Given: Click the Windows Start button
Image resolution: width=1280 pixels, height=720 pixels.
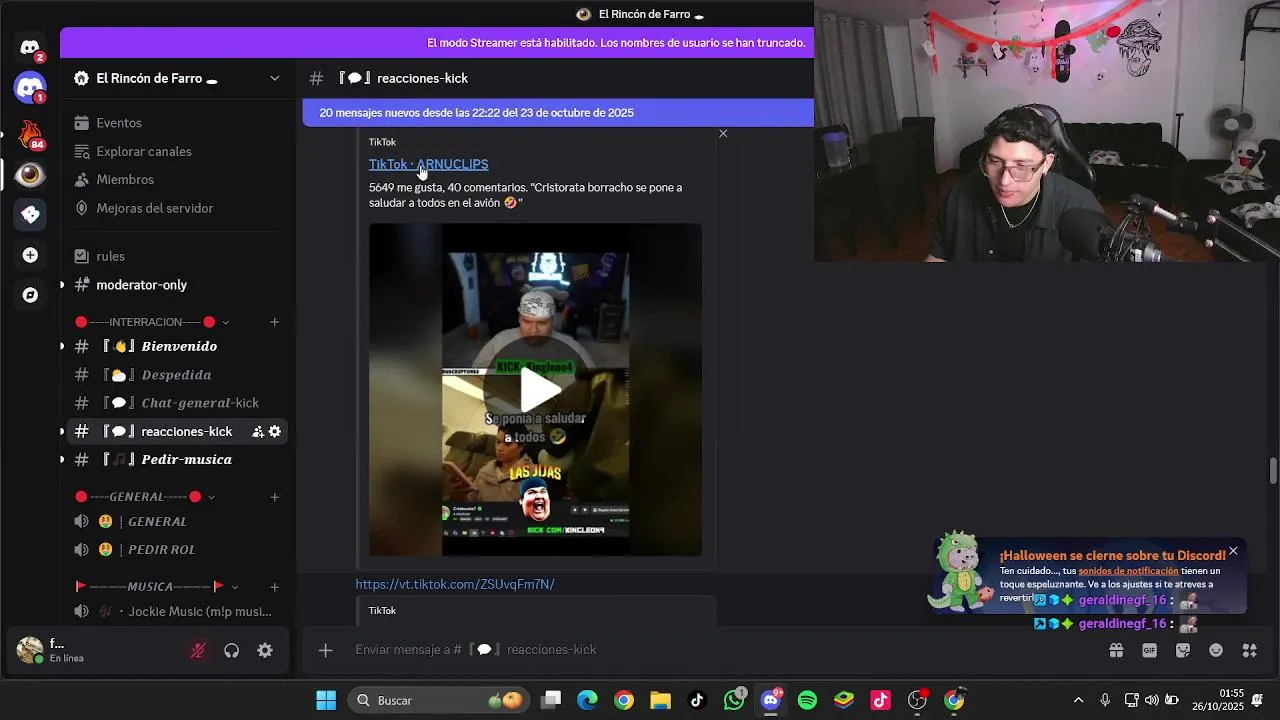Looking at the screenshot, I should pos(326,700).
